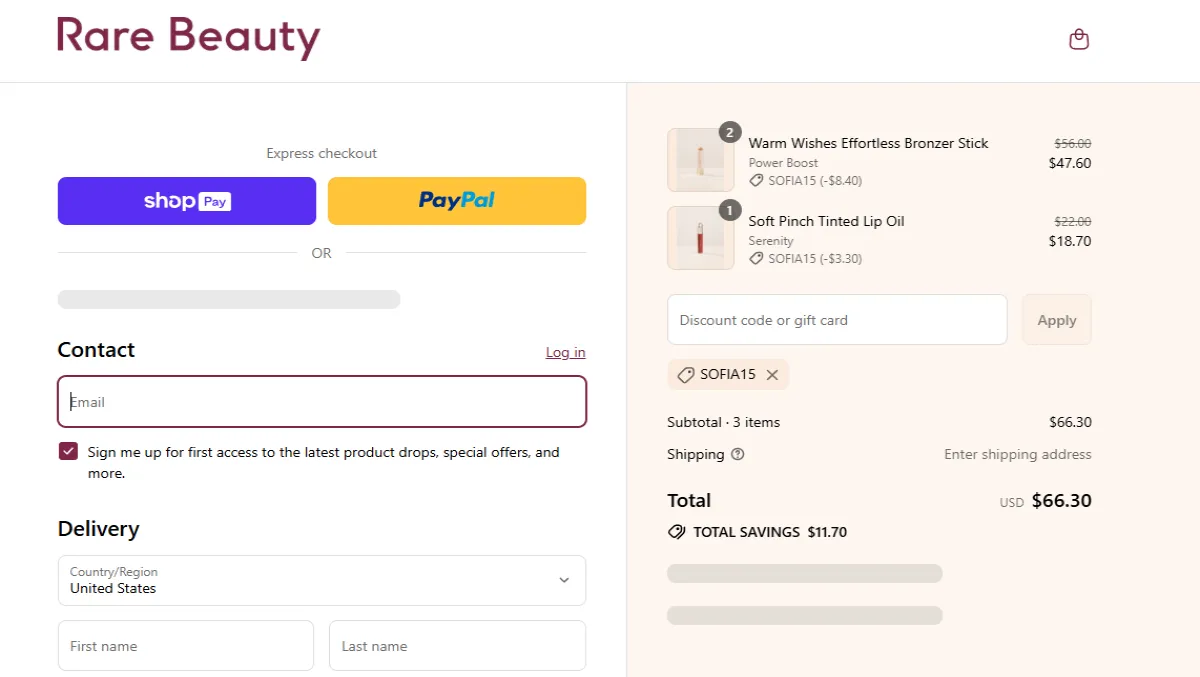
Task: Focus the Email input field
Action: [321, 402]
